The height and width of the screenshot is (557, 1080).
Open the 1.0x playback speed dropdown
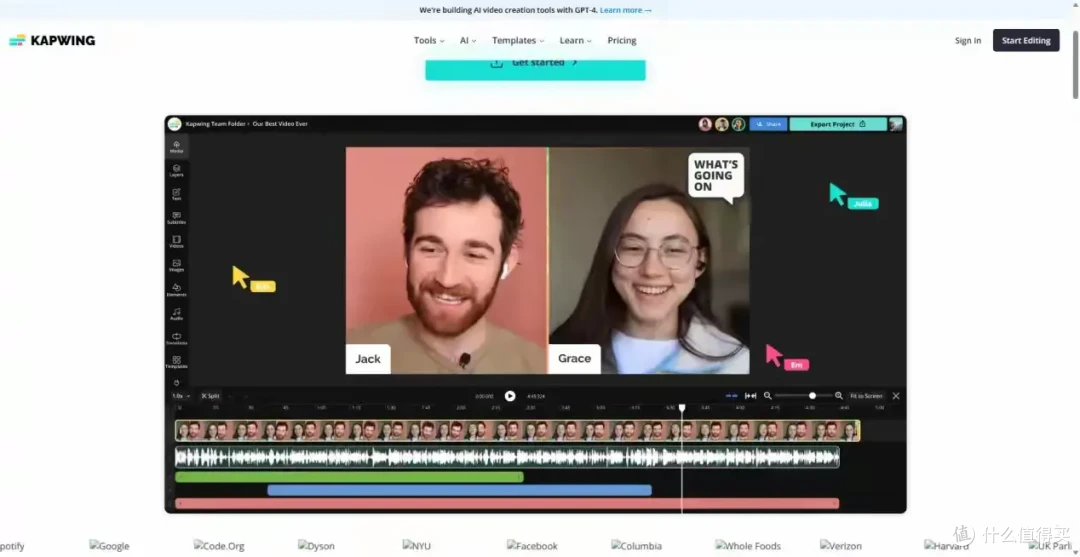181,396
